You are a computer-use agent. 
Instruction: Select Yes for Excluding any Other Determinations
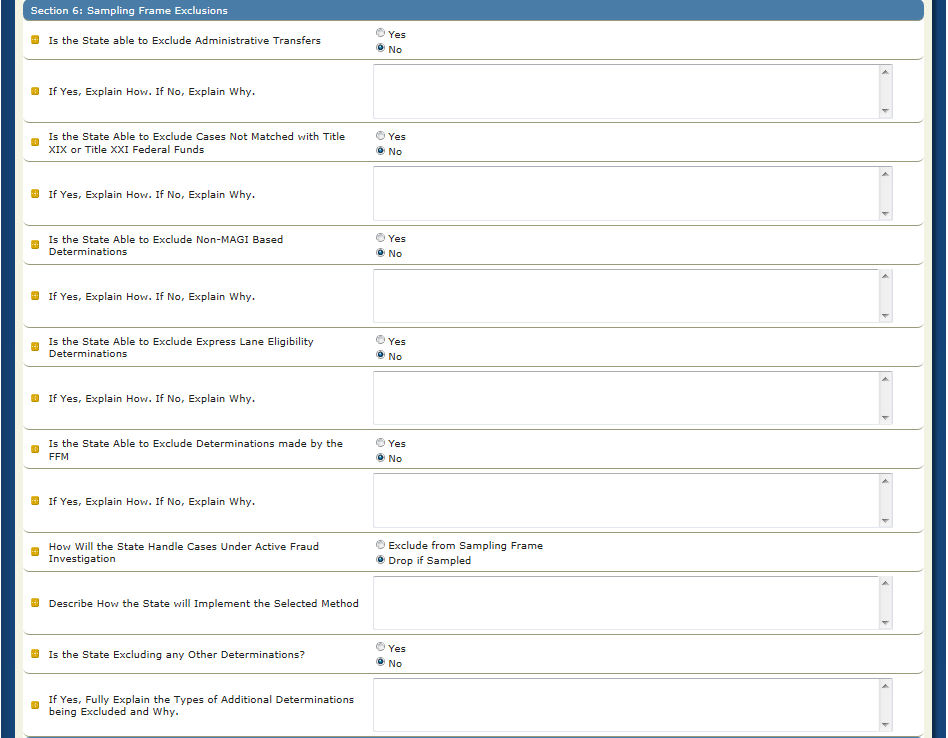click(380, 647)
